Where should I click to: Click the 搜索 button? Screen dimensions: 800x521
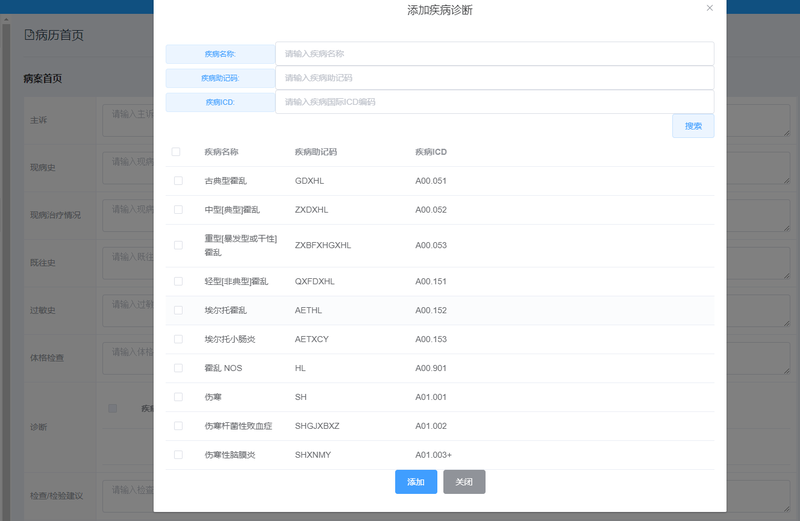coord(693,126)
